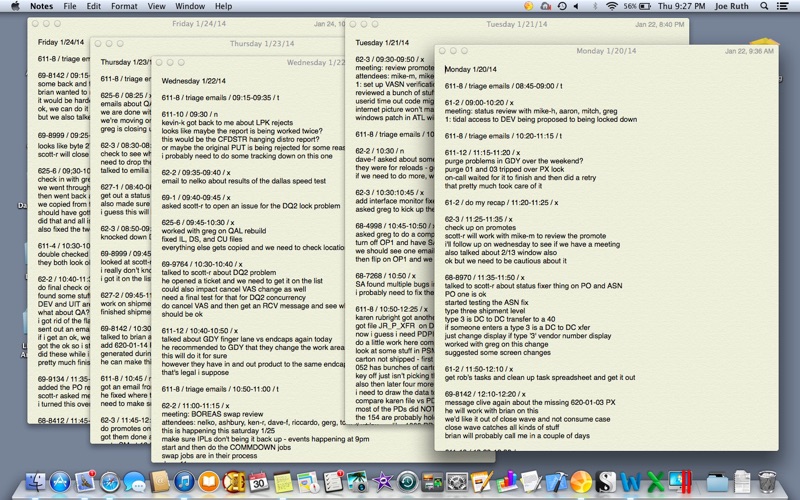This screenshot has height=500, width=800.
Task: Open Maps from the Dock
Action: [x=308, y=482]
